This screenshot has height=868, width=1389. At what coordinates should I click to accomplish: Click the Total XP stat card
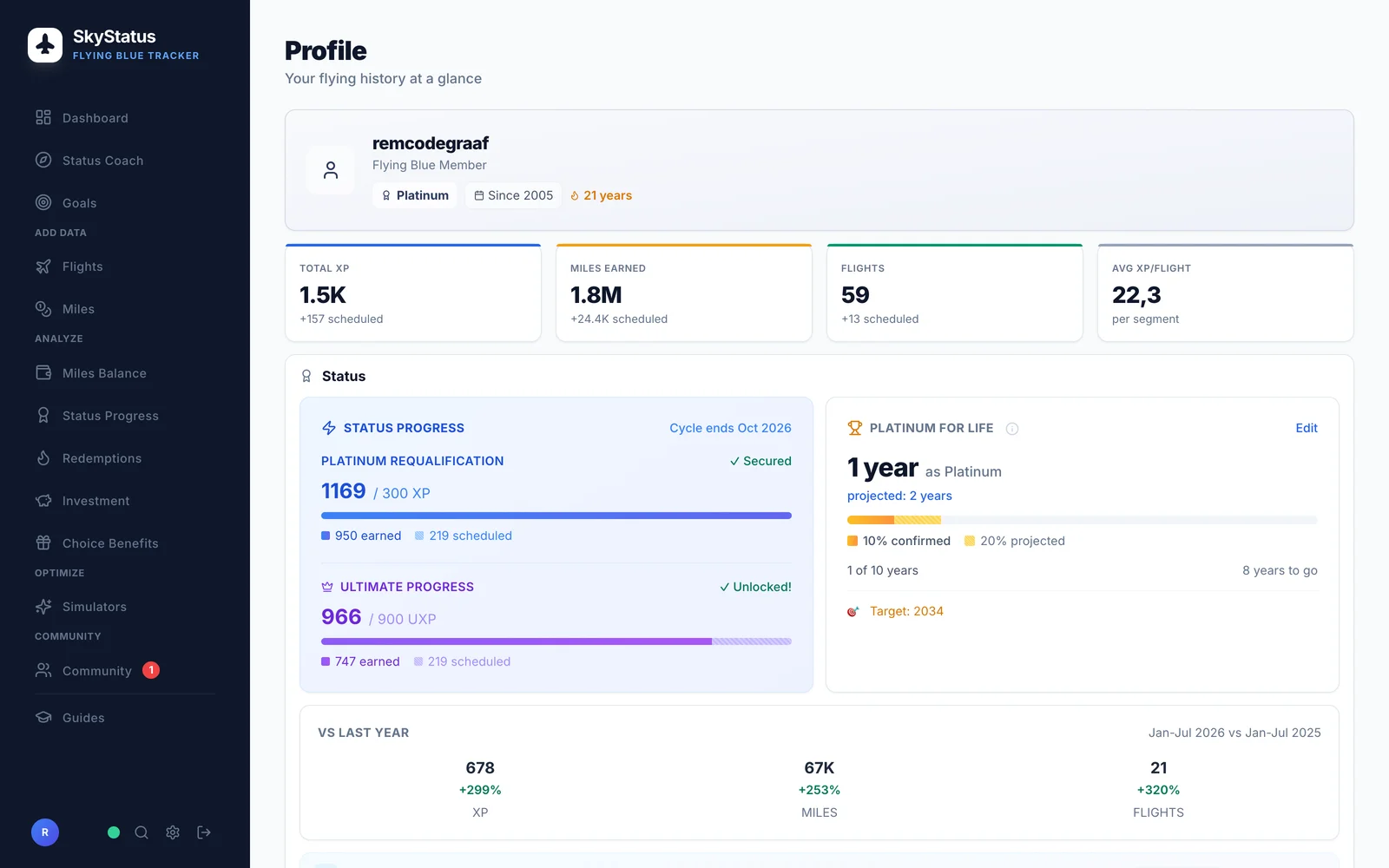point(413,293)
